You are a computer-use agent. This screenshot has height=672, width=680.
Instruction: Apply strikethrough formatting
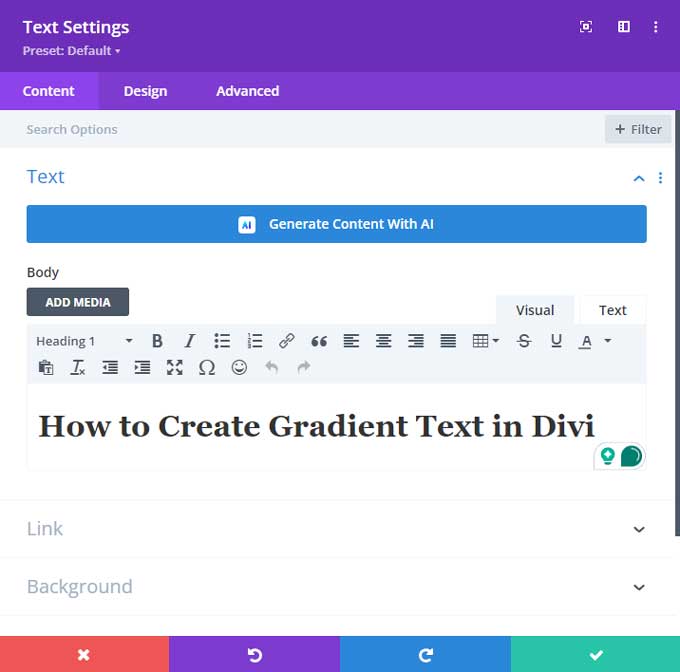click(524, 341)
